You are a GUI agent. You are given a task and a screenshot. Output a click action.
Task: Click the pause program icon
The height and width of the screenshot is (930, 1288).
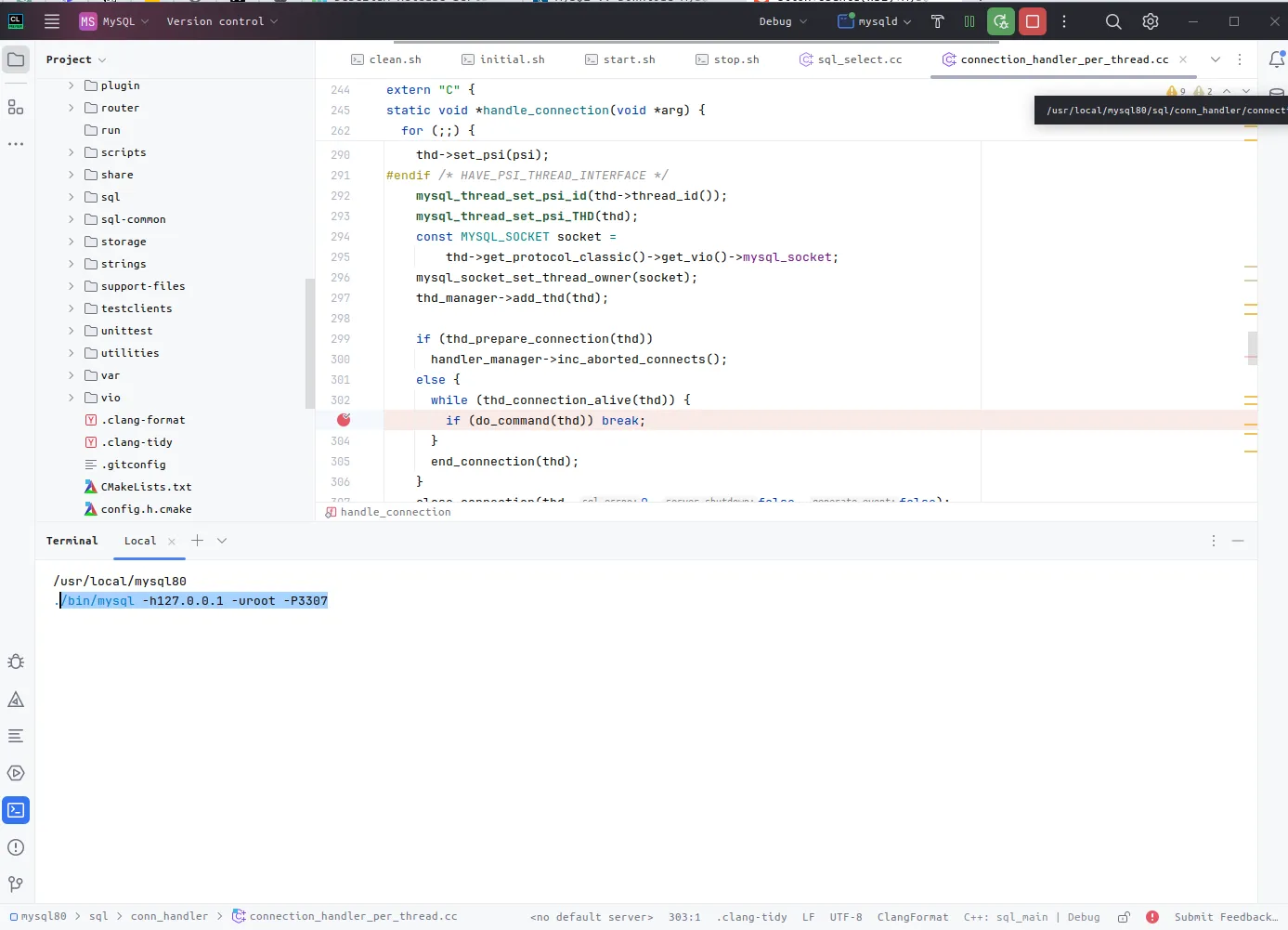[x=969, y=21]
